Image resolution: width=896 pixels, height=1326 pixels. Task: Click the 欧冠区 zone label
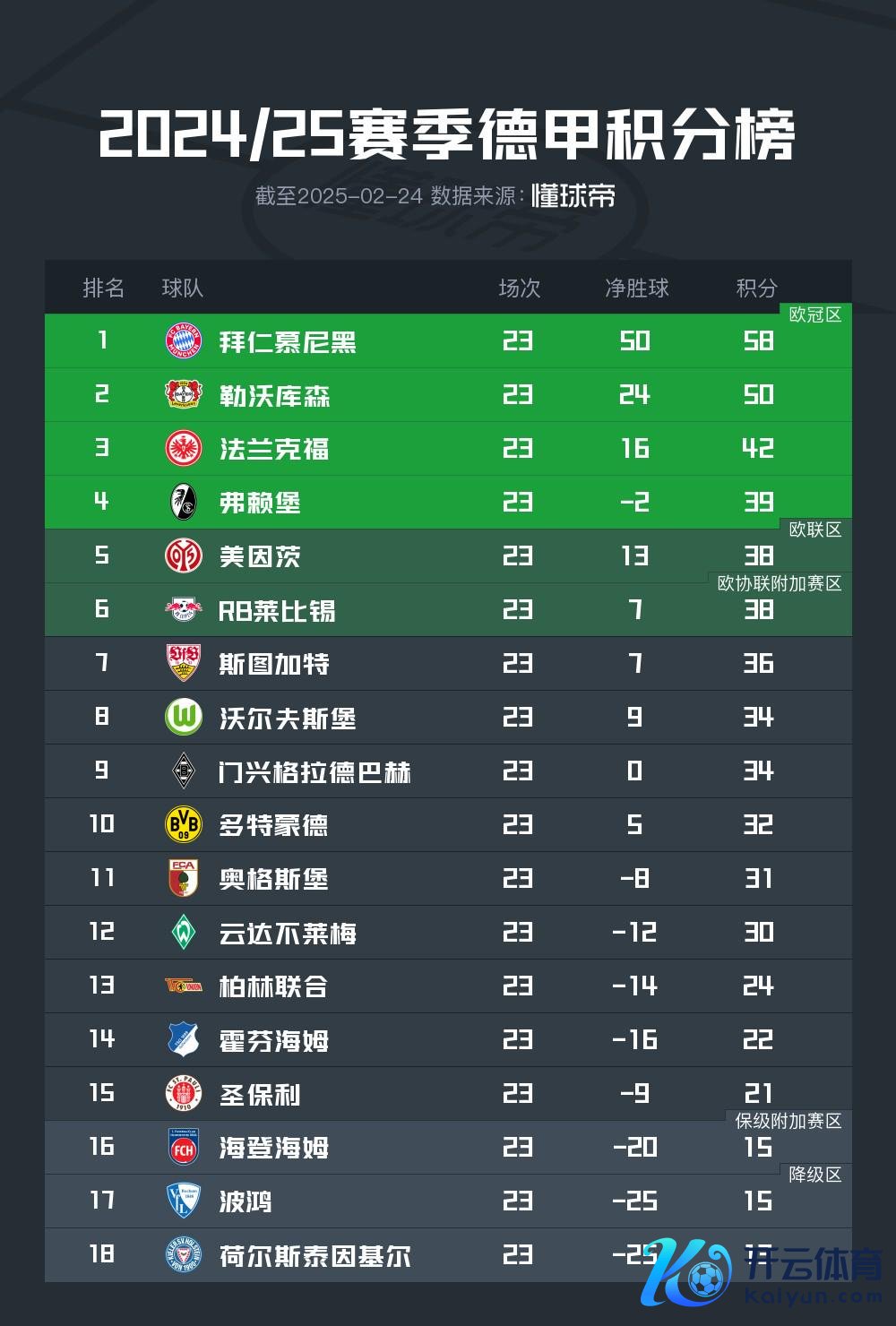[815, 314]
